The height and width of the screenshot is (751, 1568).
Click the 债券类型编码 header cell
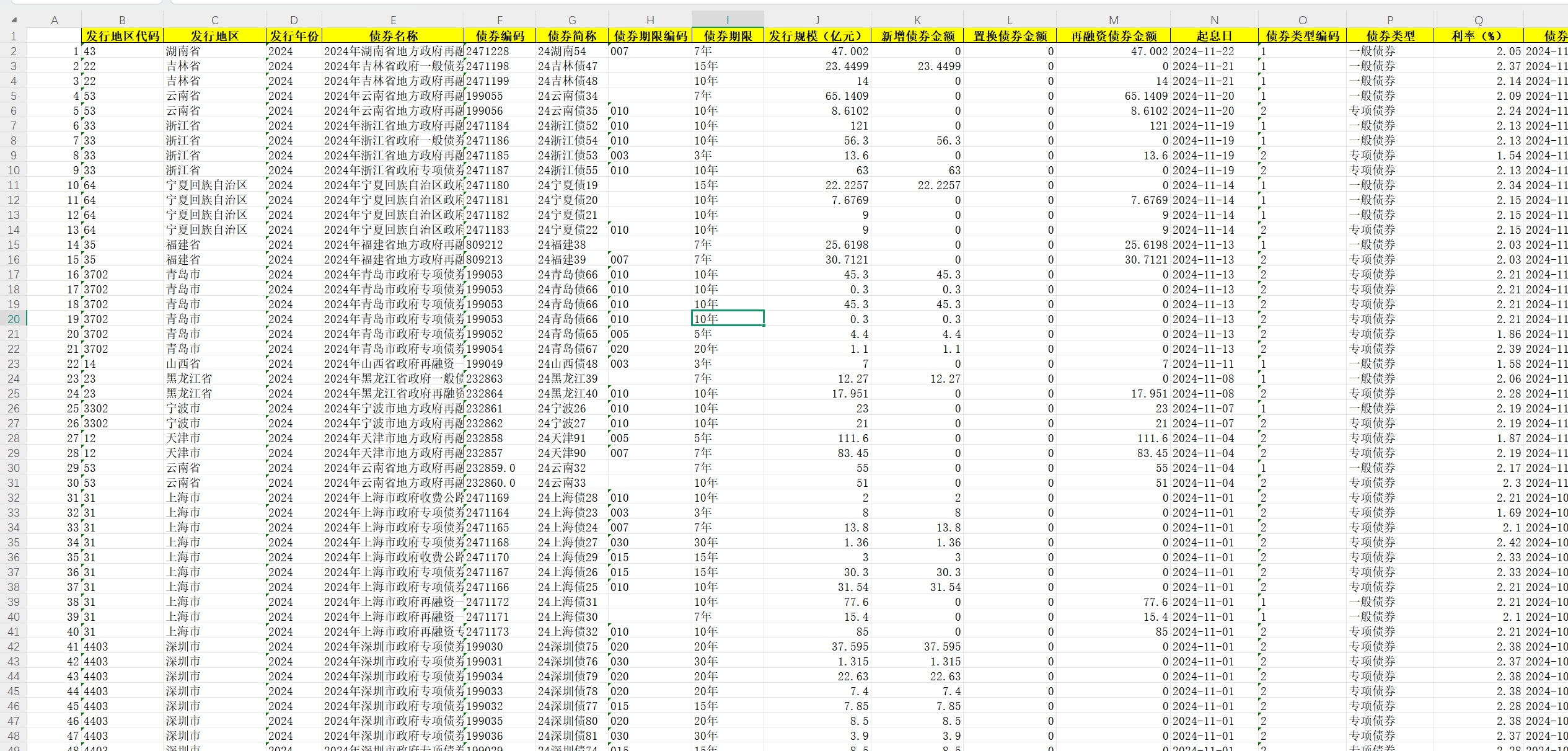pos(1302,36)
